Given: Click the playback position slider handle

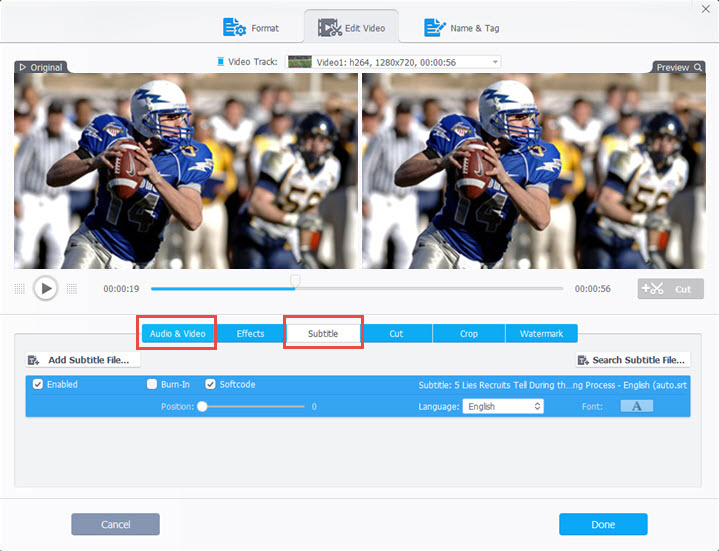Looking at the screenshot, I should pyautogui.click(x=295, y=281).
